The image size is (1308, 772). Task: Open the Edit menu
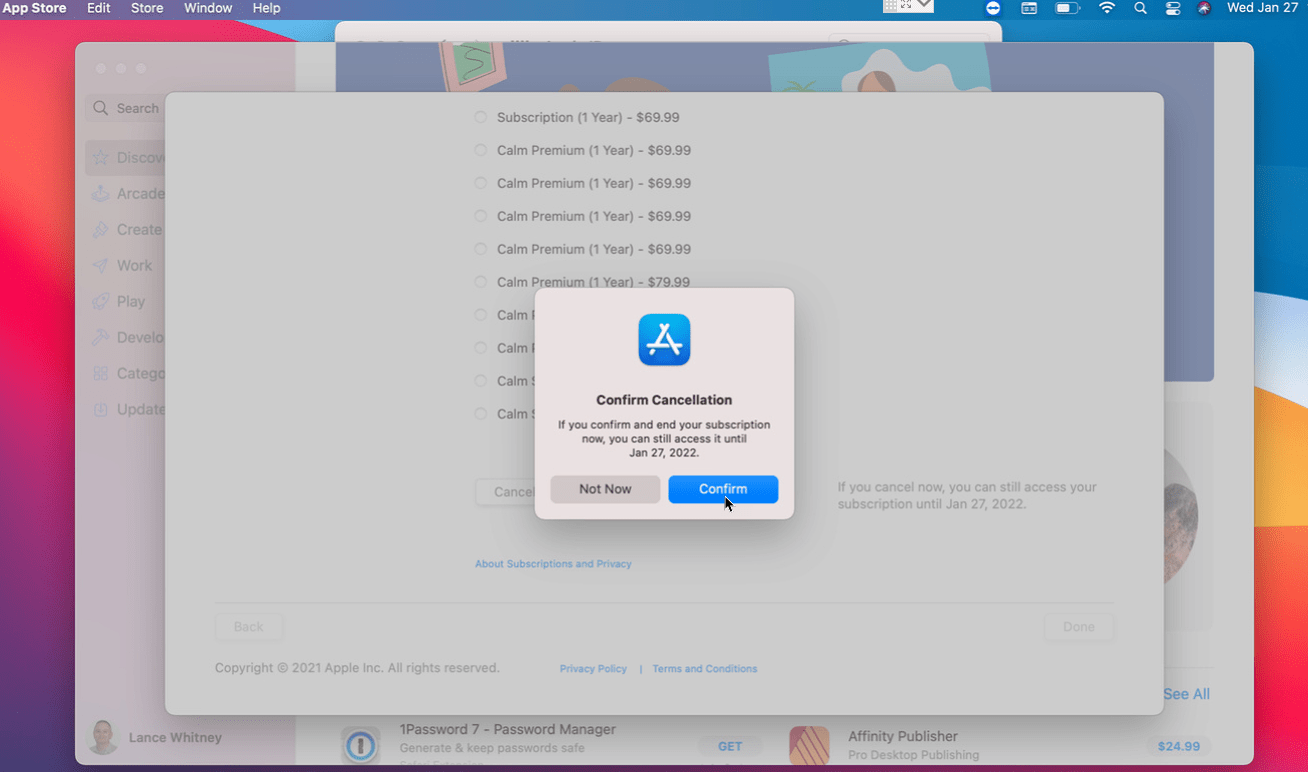point(99,8)
